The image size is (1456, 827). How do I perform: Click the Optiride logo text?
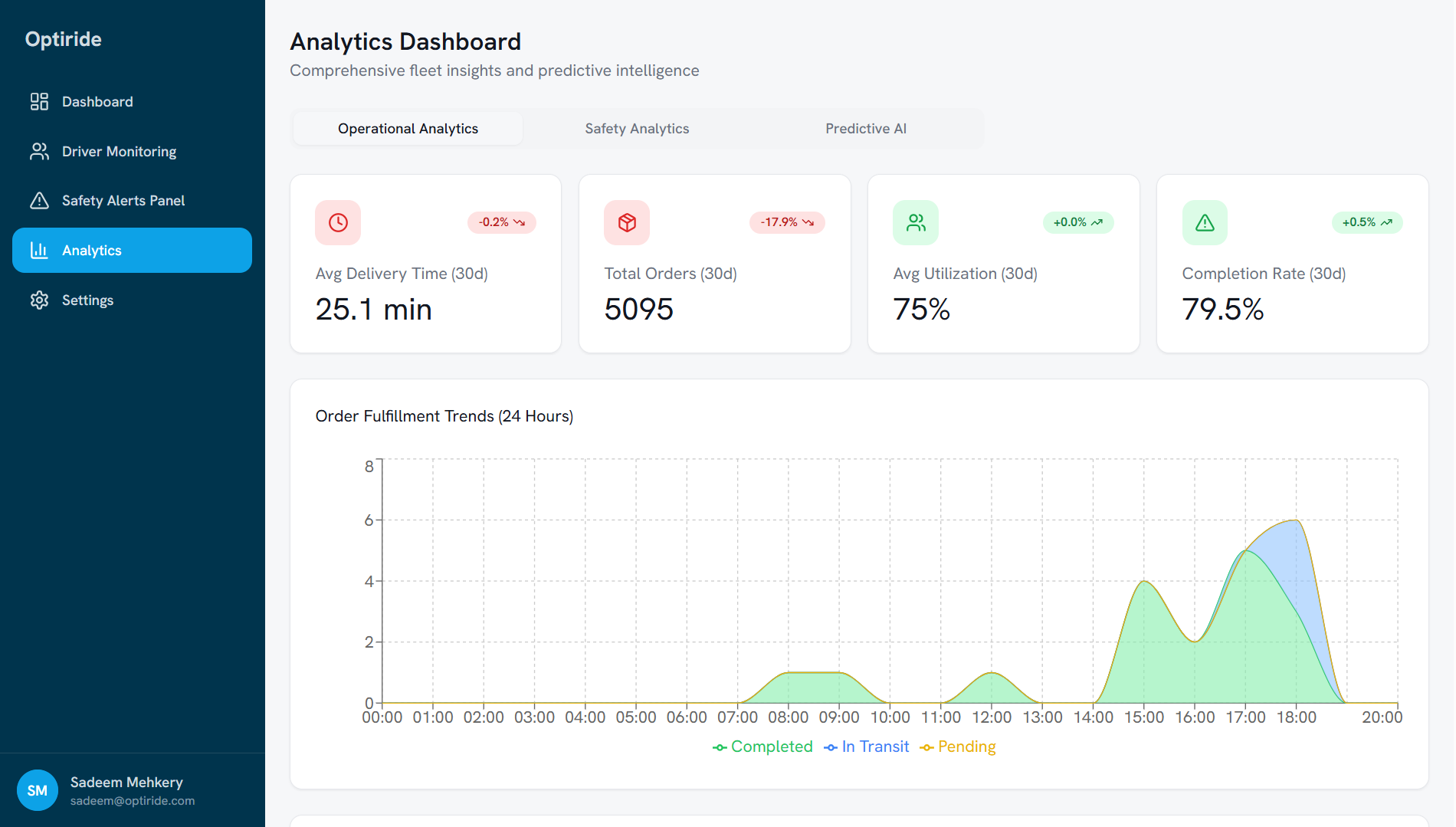coord(64,39)
